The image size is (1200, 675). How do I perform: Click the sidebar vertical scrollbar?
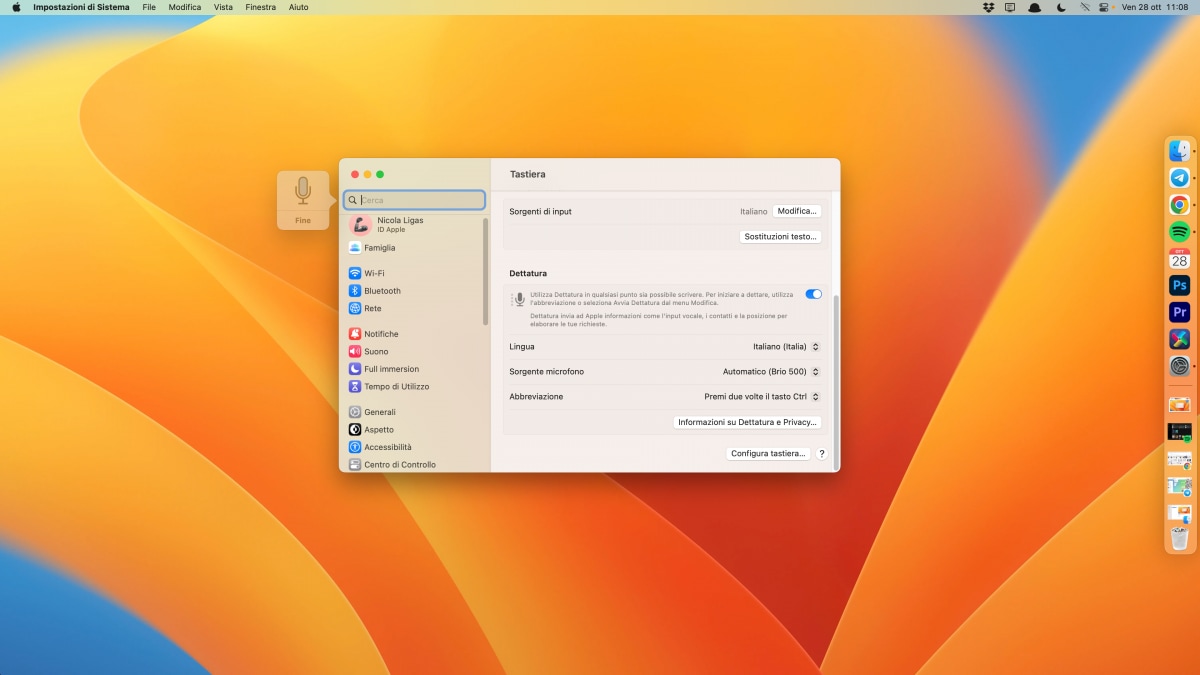coord(486,271)
